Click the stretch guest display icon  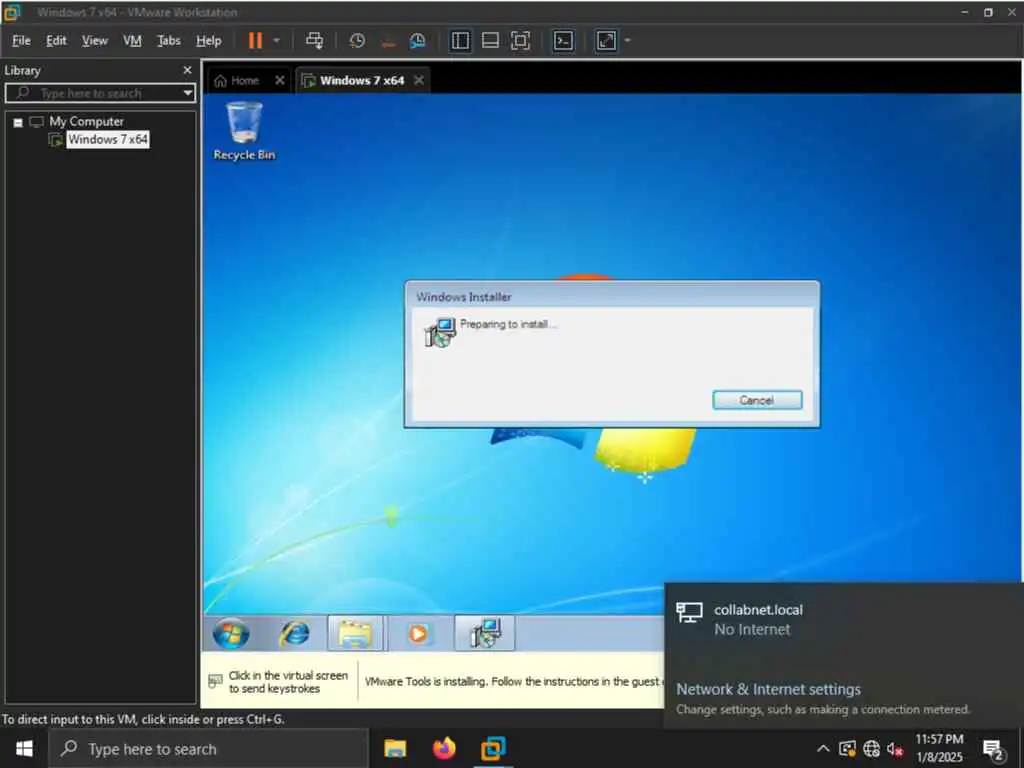(606, 40)
